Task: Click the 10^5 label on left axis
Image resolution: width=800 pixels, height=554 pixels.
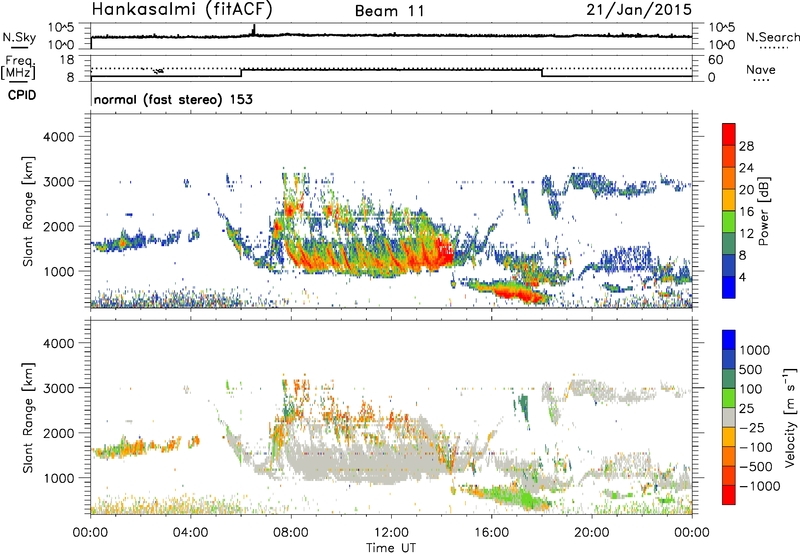Action: [x=61, y=27]
